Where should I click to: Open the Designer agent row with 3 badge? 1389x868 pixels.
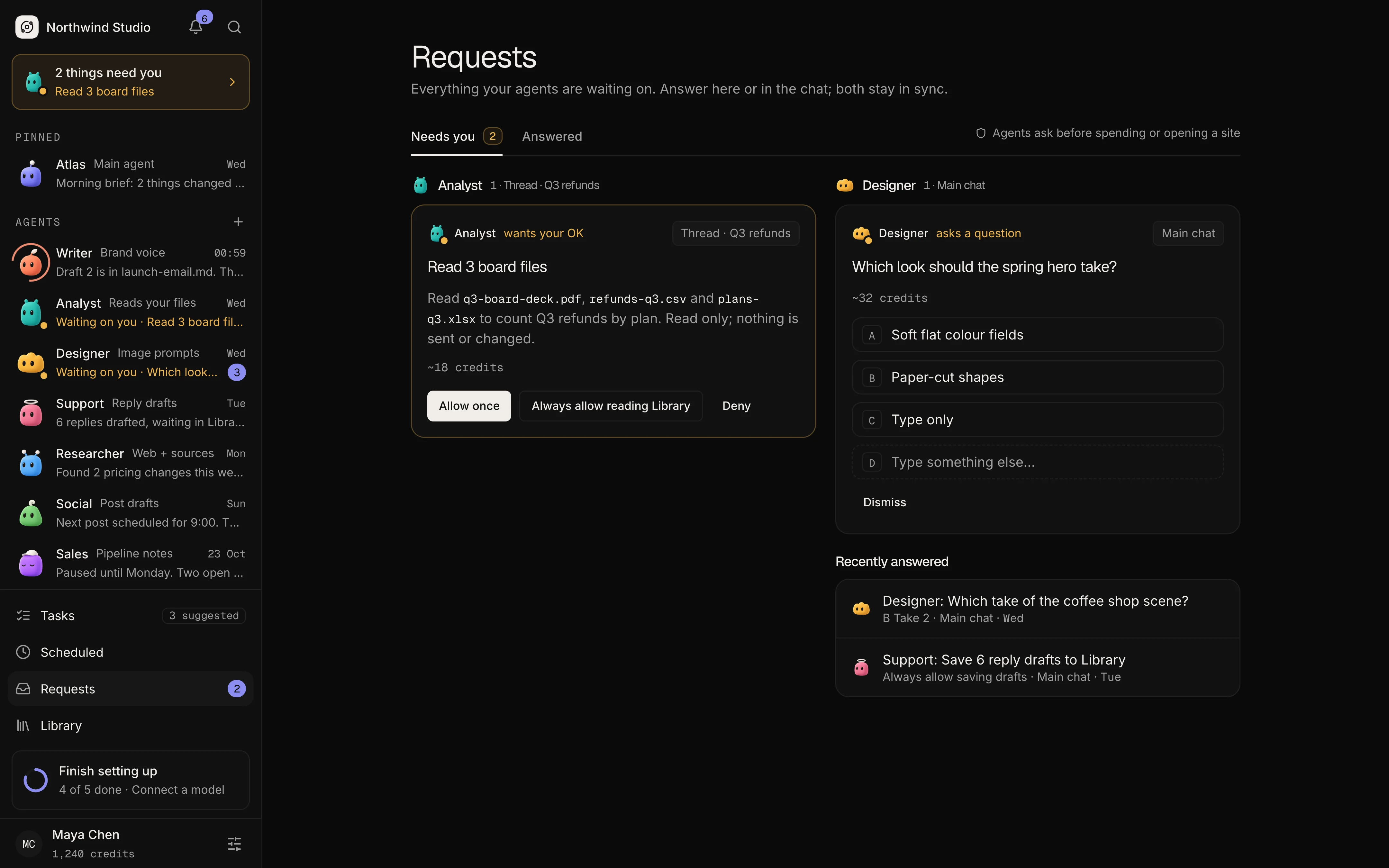[130, 362]
